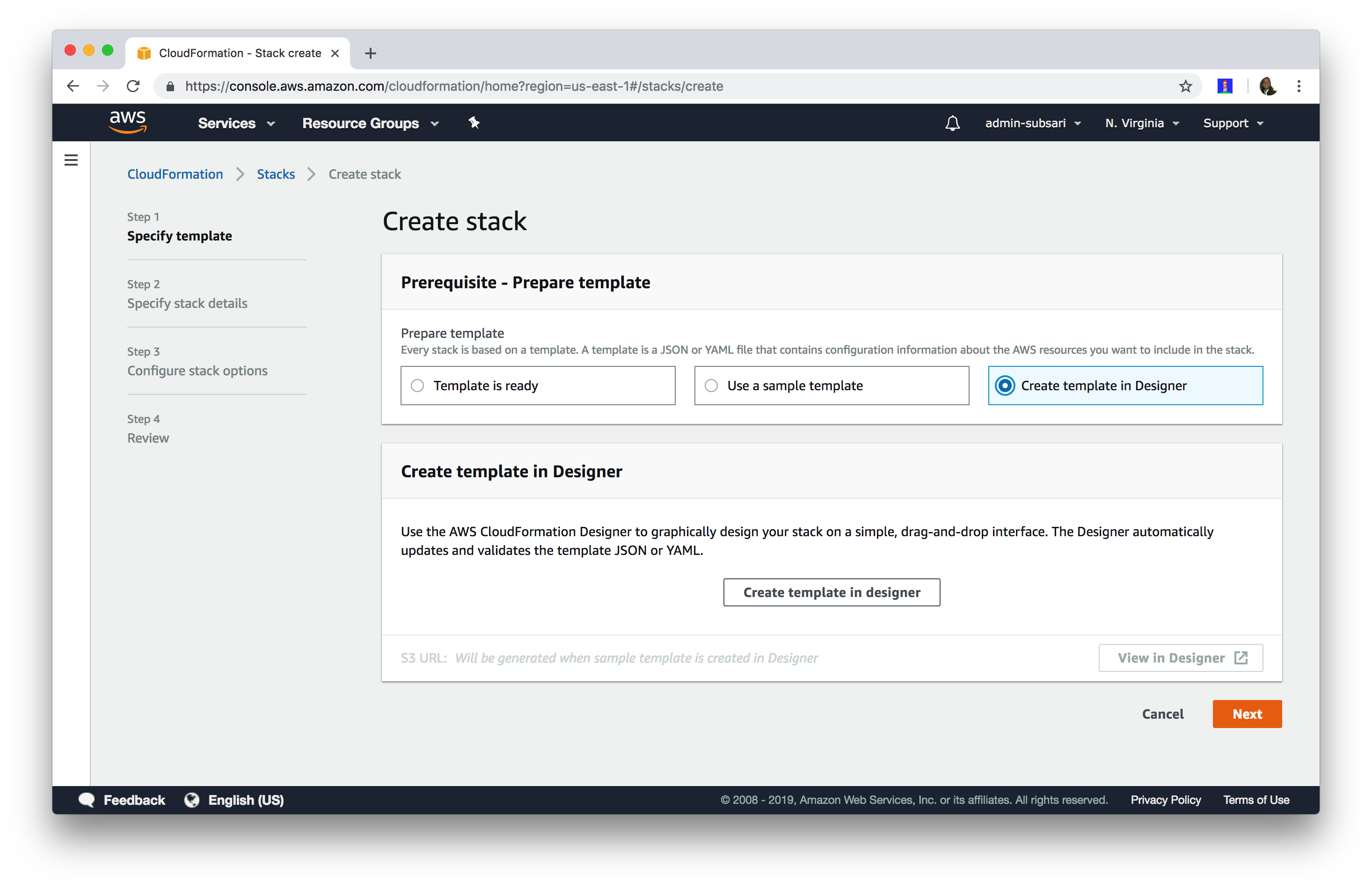Select Use a sample template option
This screenshot has height=889, width=1372.
click(711, 386)
